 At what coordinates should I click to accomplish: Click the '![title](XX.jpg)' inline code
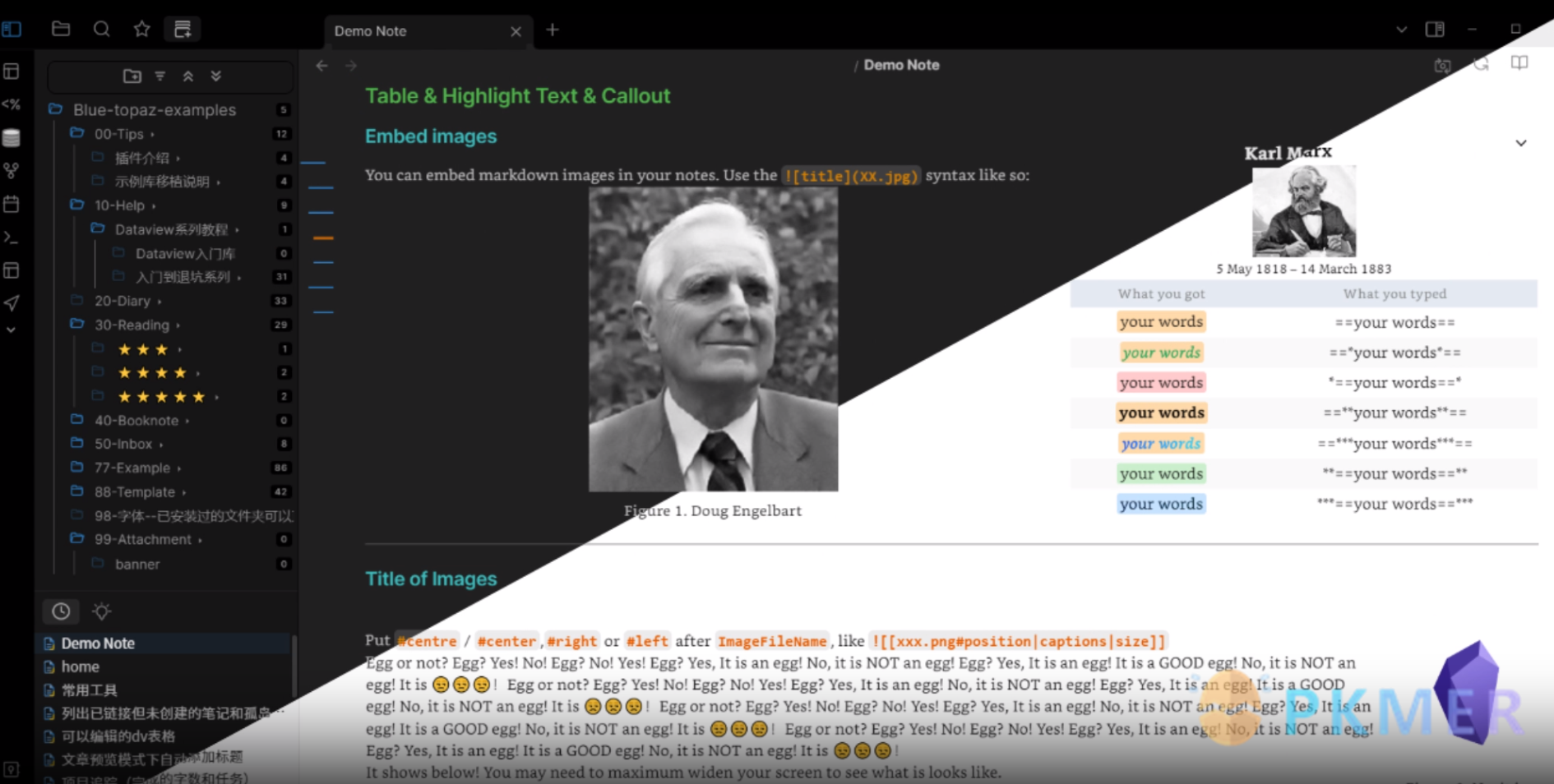(851, 175)
